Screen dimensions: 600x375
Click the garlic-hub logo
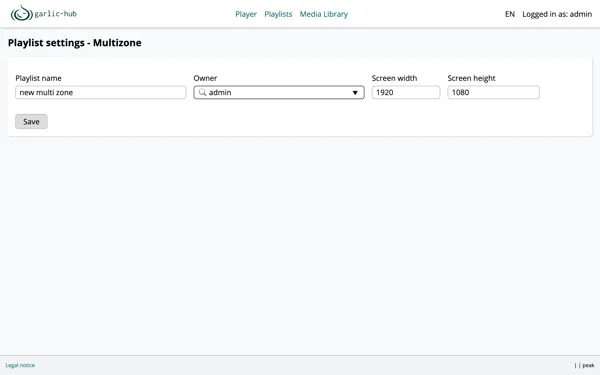coord(44,13)
